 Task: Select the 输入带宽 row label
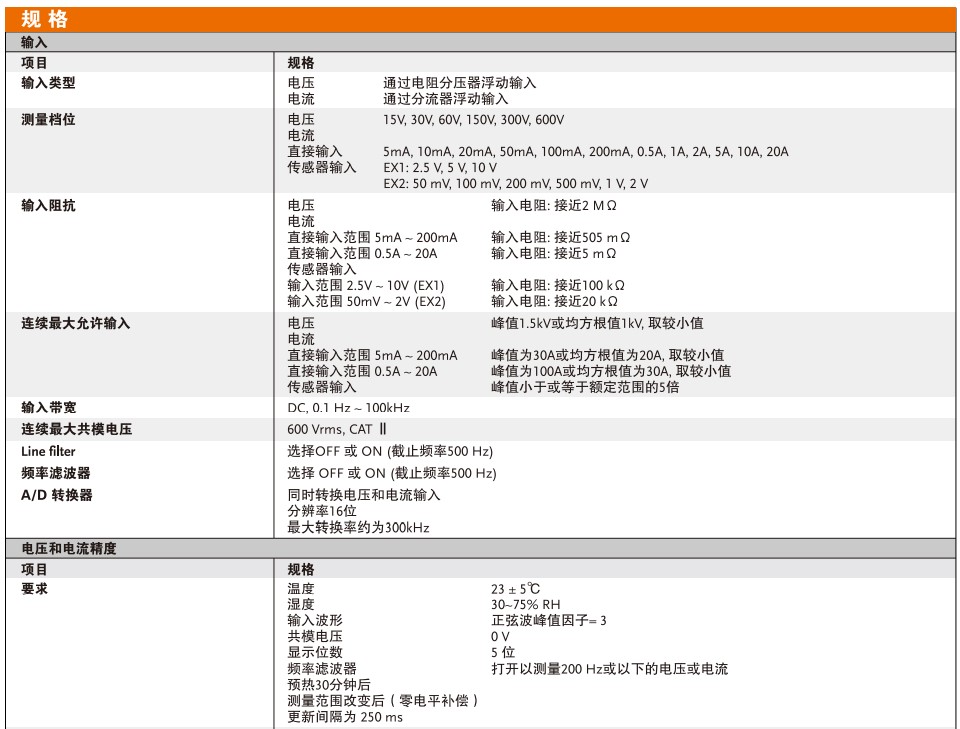click(x=48, y=407)
